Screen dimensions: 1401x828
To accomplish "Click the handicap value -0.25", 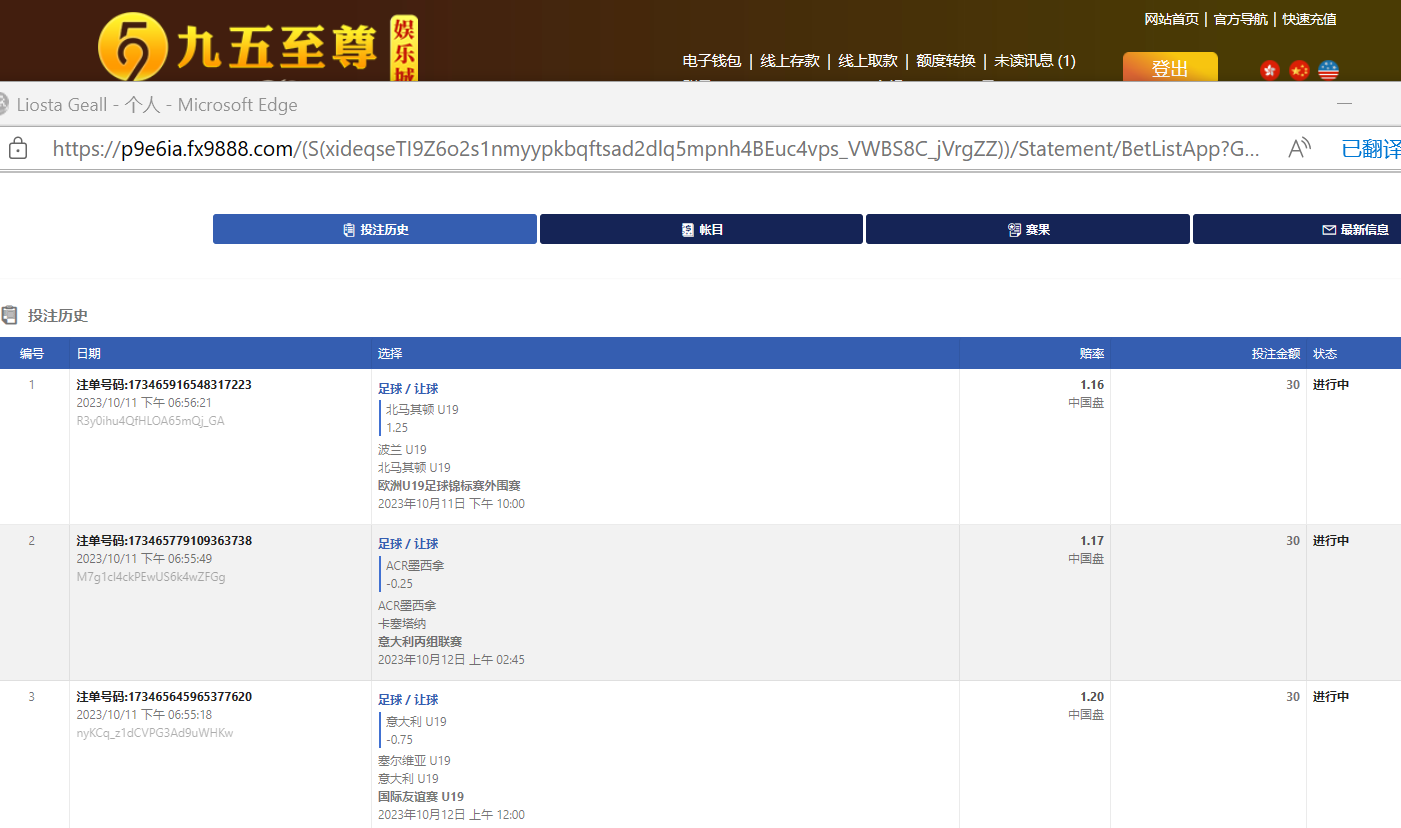I will point(400,584).
